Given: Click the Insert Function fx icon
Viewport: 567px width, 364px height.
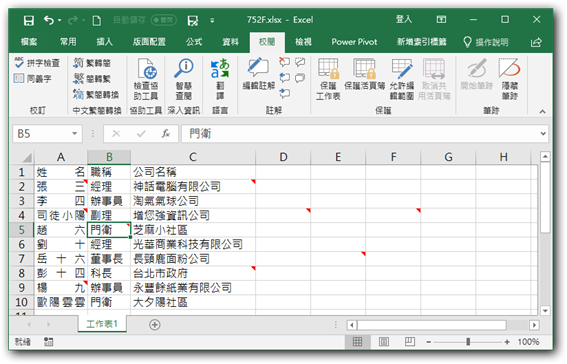Looking at the screenshot, I should pos(166,134).
